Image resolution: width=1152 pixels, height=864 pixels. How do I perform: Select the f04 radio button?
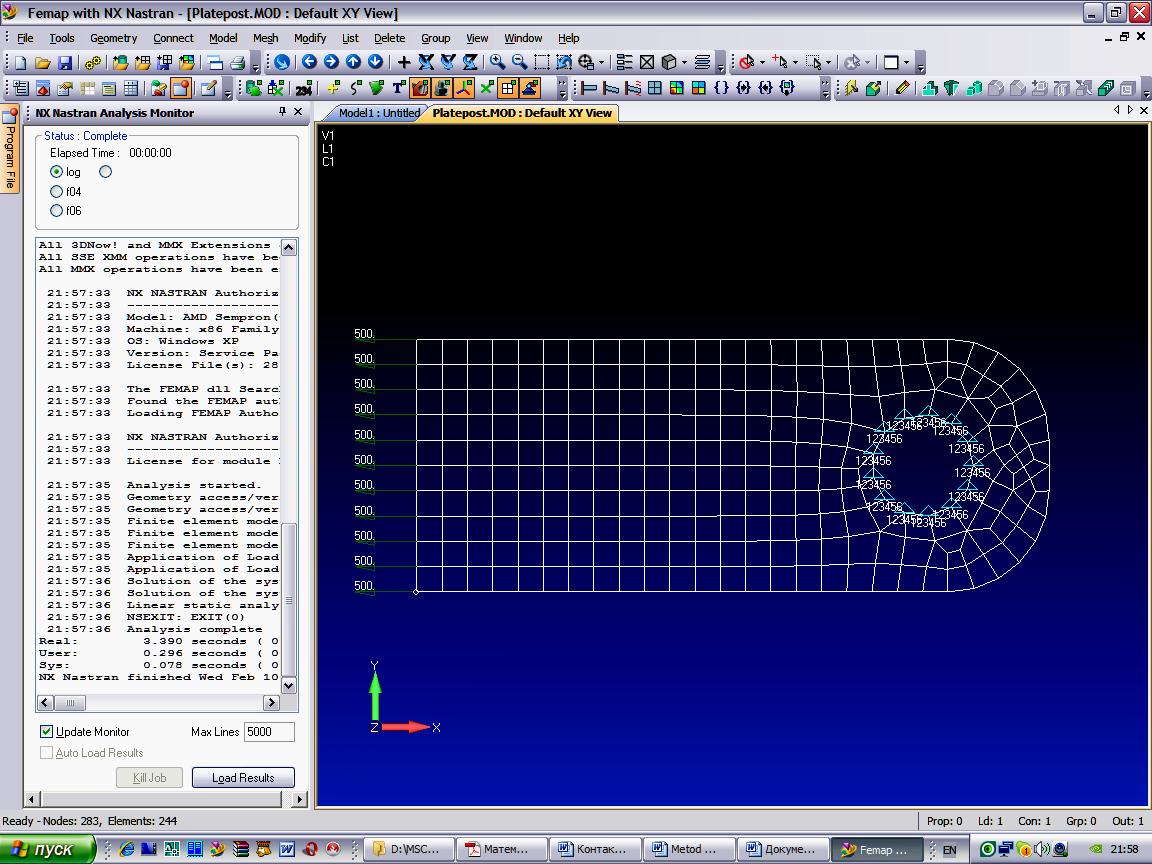pos(57,192)
